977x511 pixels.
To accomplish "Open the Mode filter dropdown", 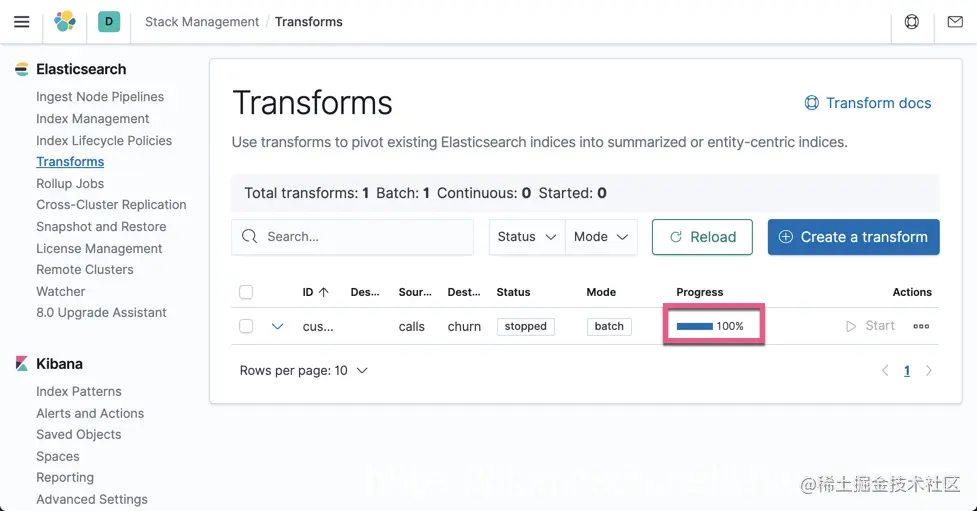I will click(x=601, y=237).
